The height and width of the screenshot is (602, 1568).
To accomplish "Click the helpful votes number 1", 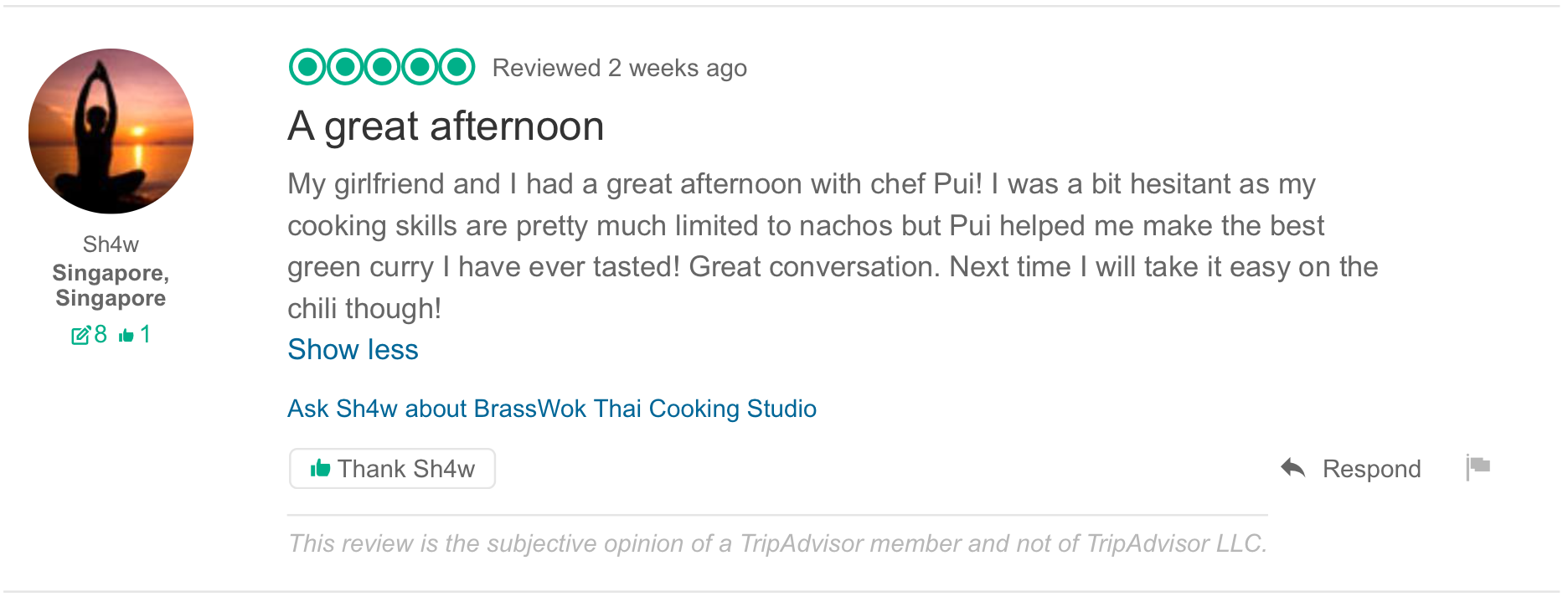I will click(146, 335).
